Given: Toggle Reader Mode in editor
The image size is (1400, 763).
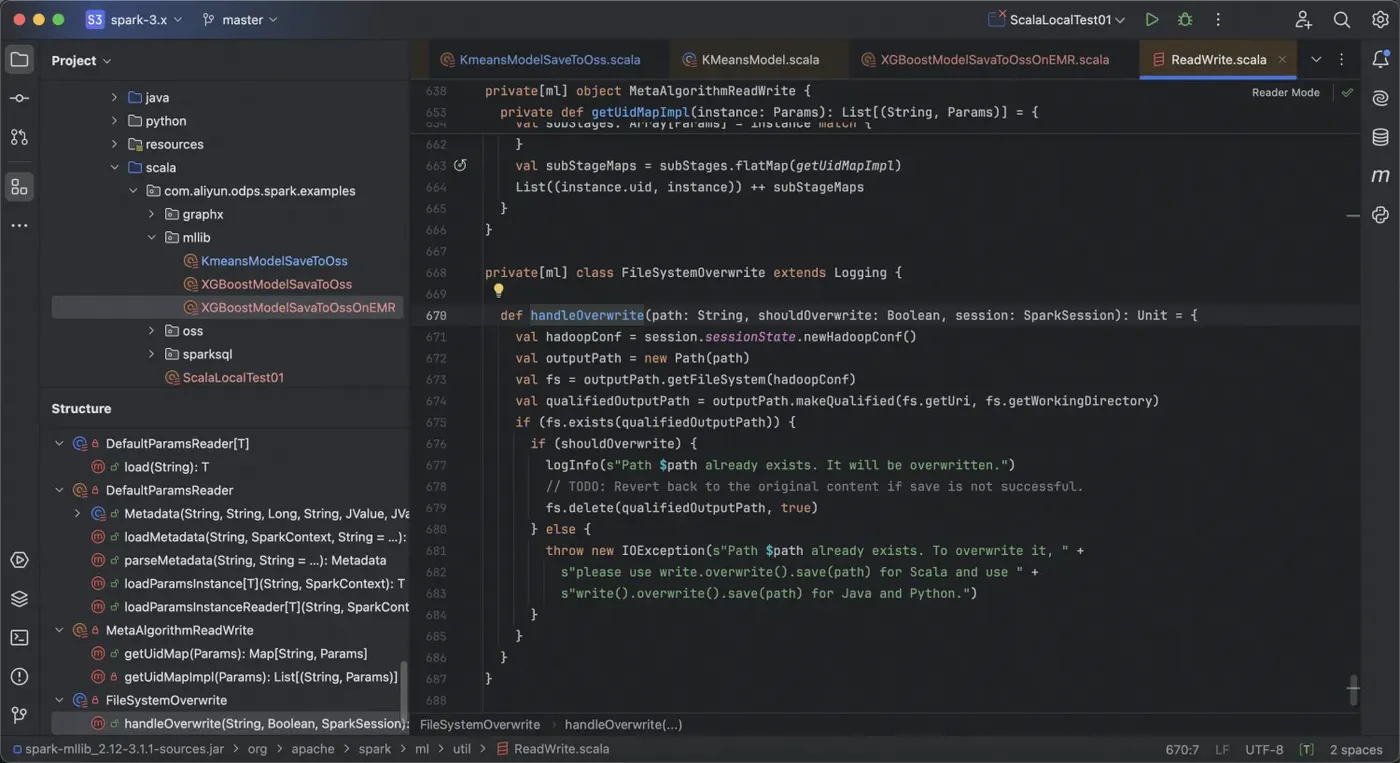Looking at the screenshot, I should [1285, 92].
